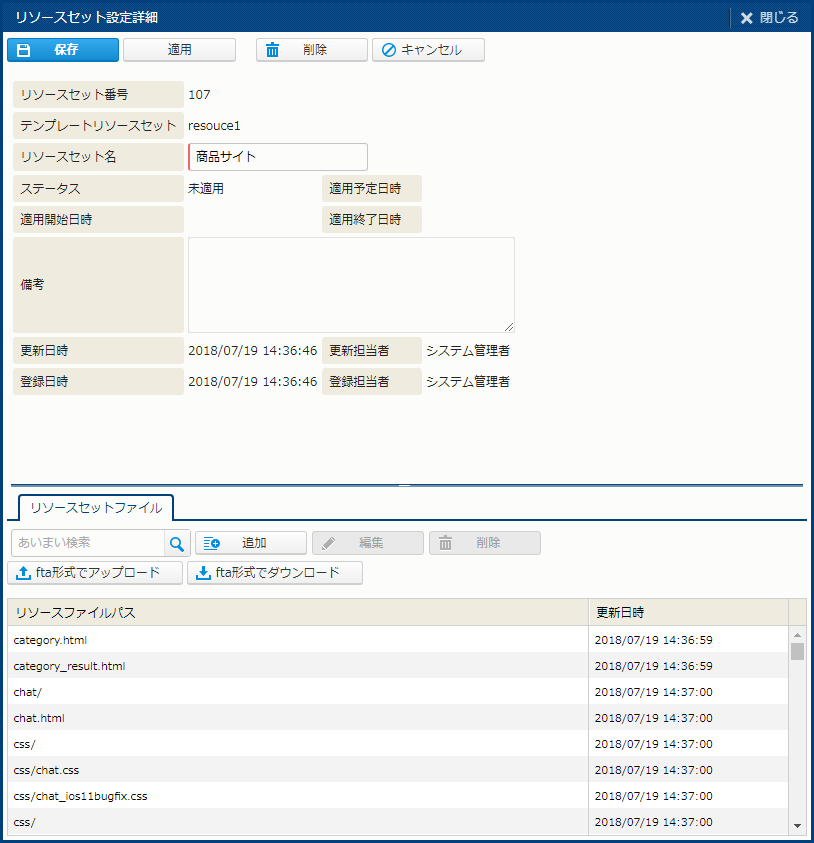This screenshot has width=814, height=843.
Task: Sort by 更新日時 column header
Action: [688, 612]
